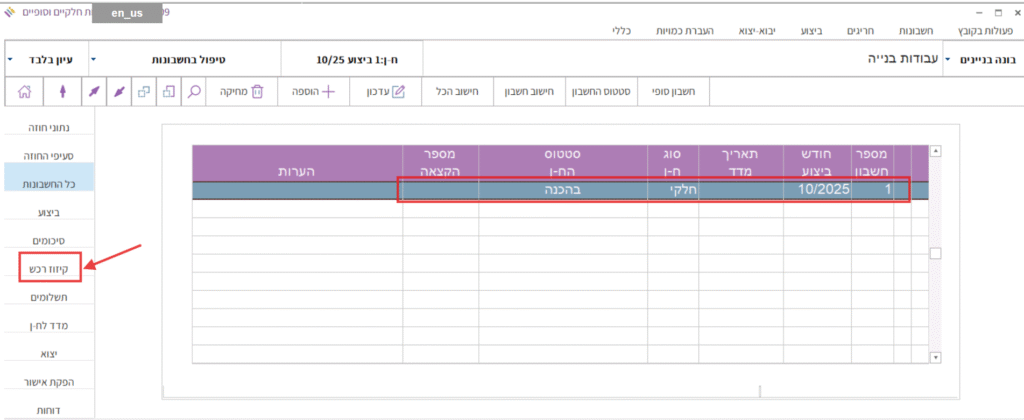Click the table scrollbar down arrow
The height and width of the screenshot is (420, 1024).
pyautogui.click(x=936, y=357)
